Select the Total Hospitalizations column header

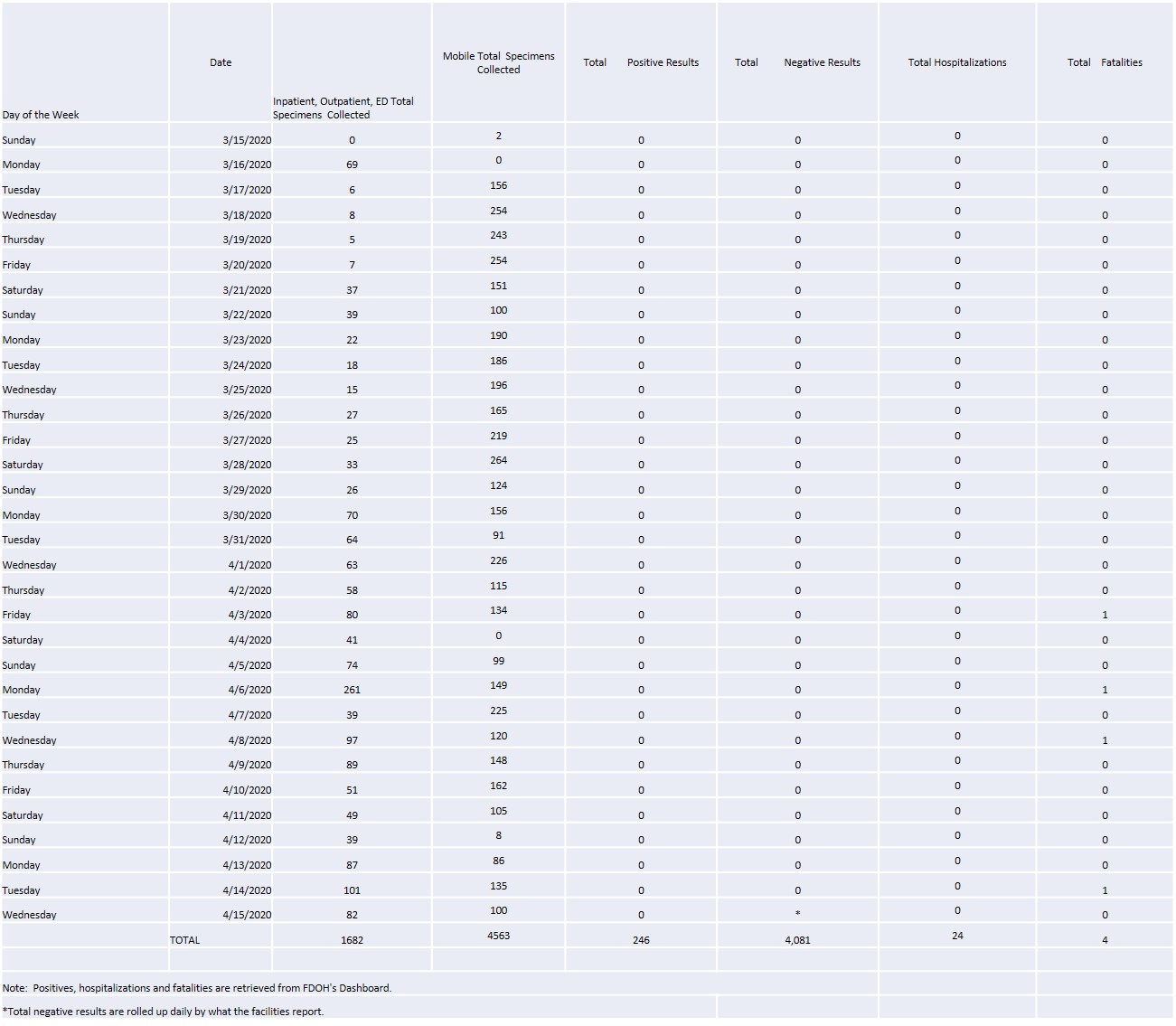point(957,62)
